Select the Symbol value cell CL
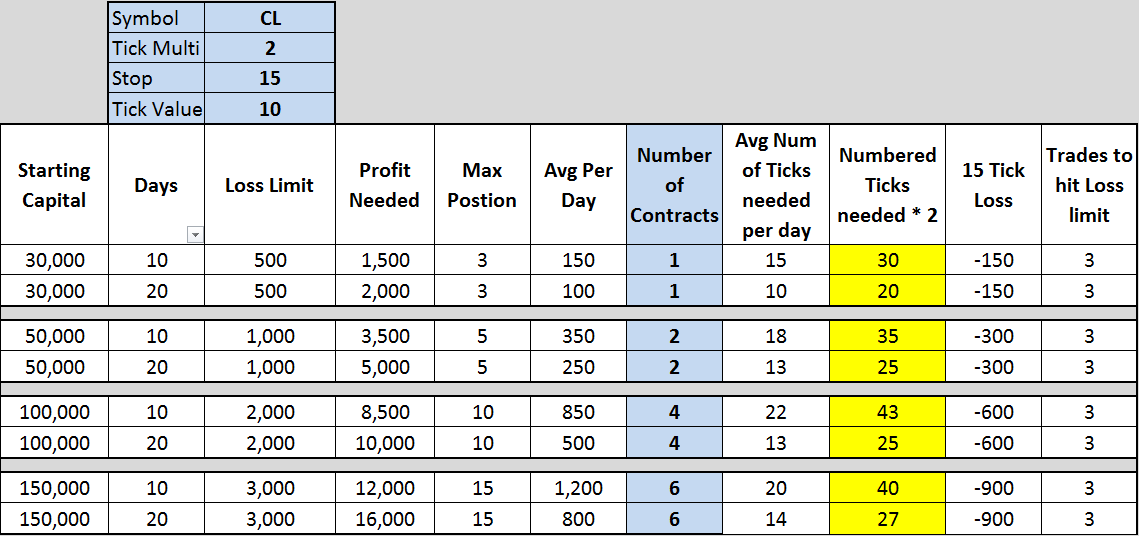 270,18
